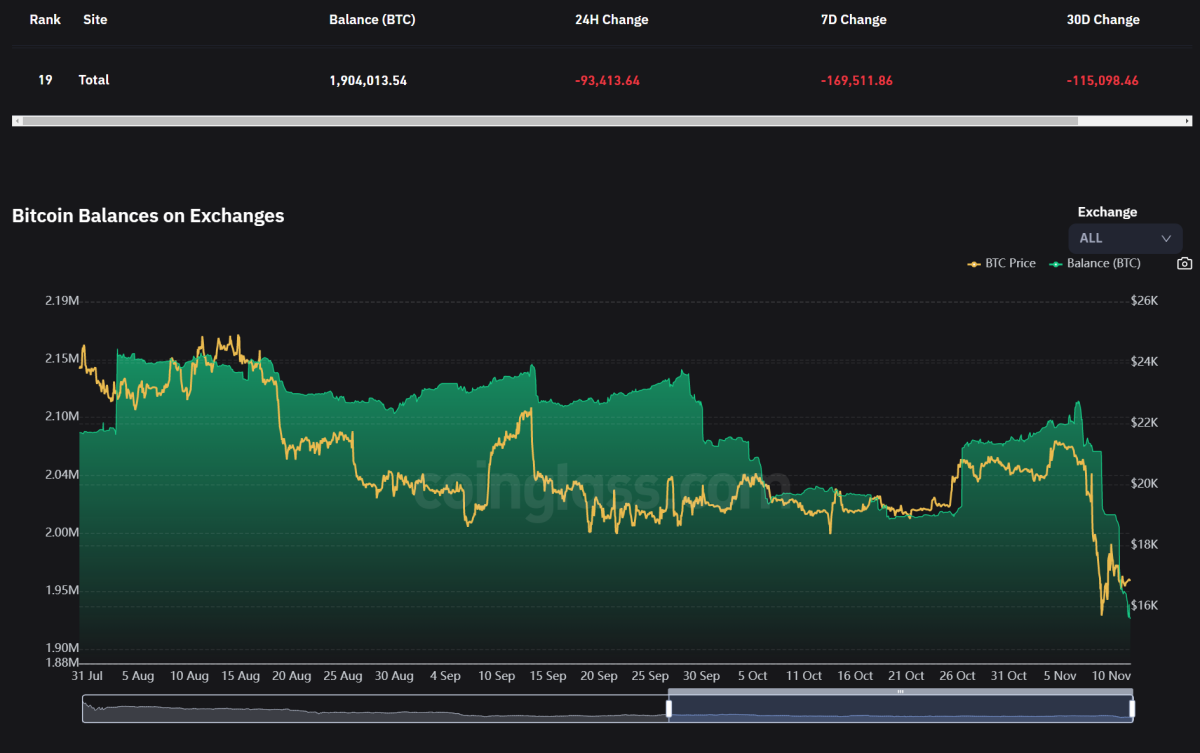This screenshot has height=753, width=1200.
Task: Click the 21 Oct date label
Action: 907,676
